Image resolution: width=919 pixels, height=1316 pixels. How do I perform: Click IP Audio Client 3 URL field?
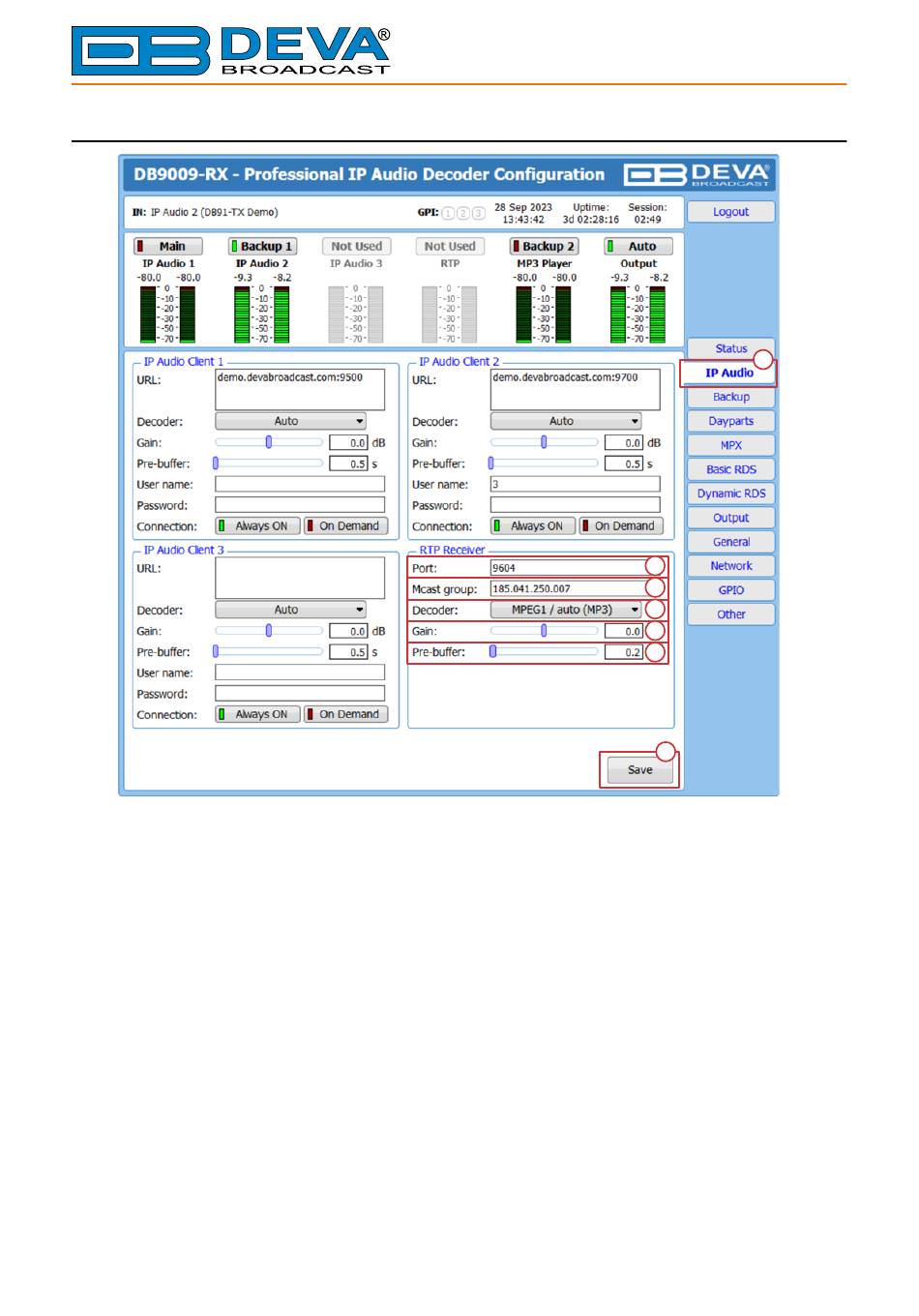pos(300,578)
